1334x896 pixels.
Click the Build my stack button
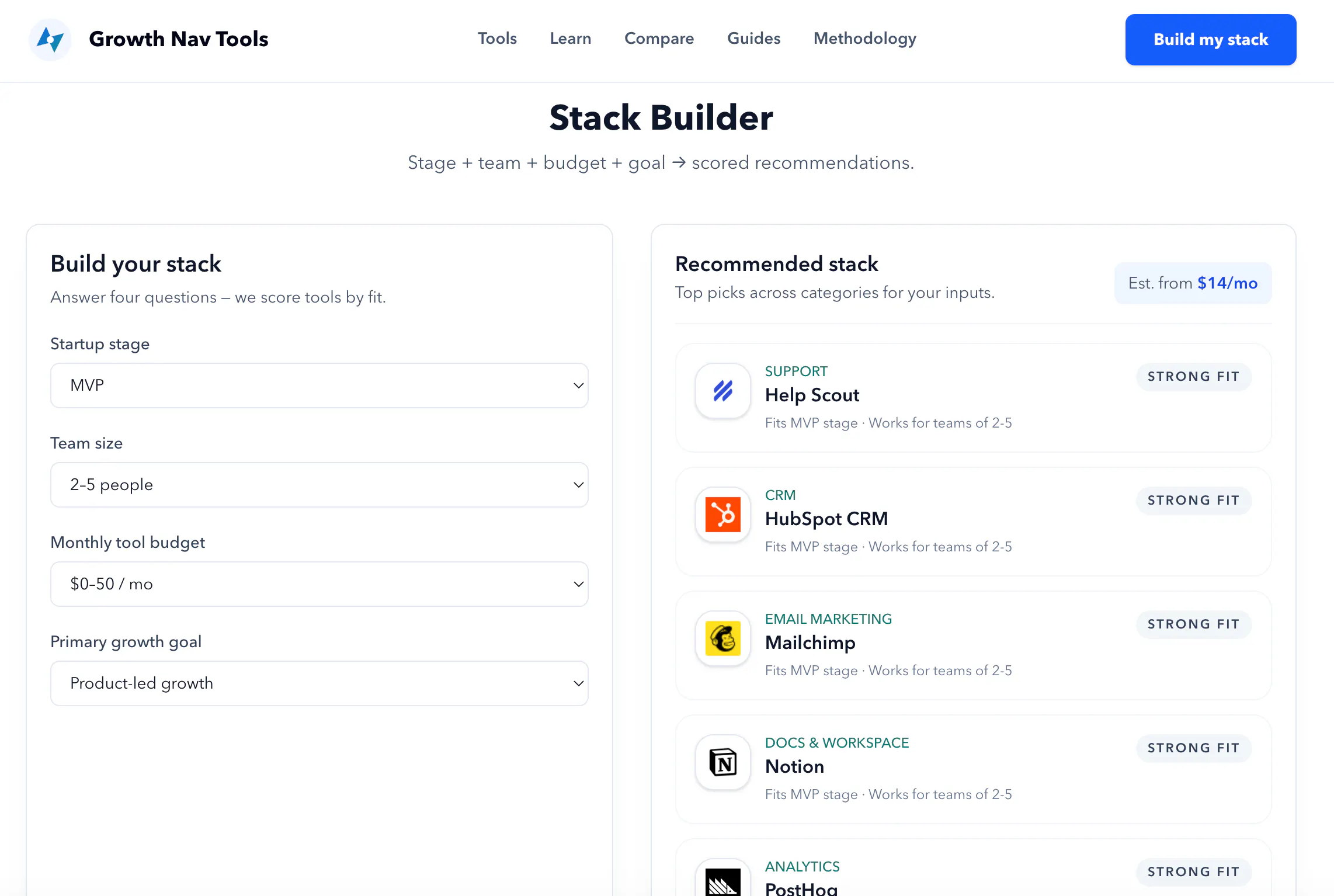tap(1211, 40)
